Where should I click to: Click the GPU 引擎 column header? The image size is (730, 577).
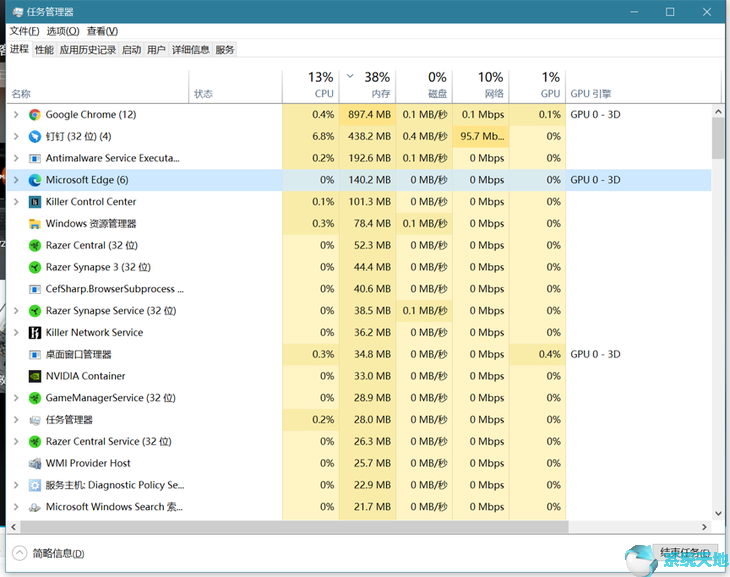point(642,86)
